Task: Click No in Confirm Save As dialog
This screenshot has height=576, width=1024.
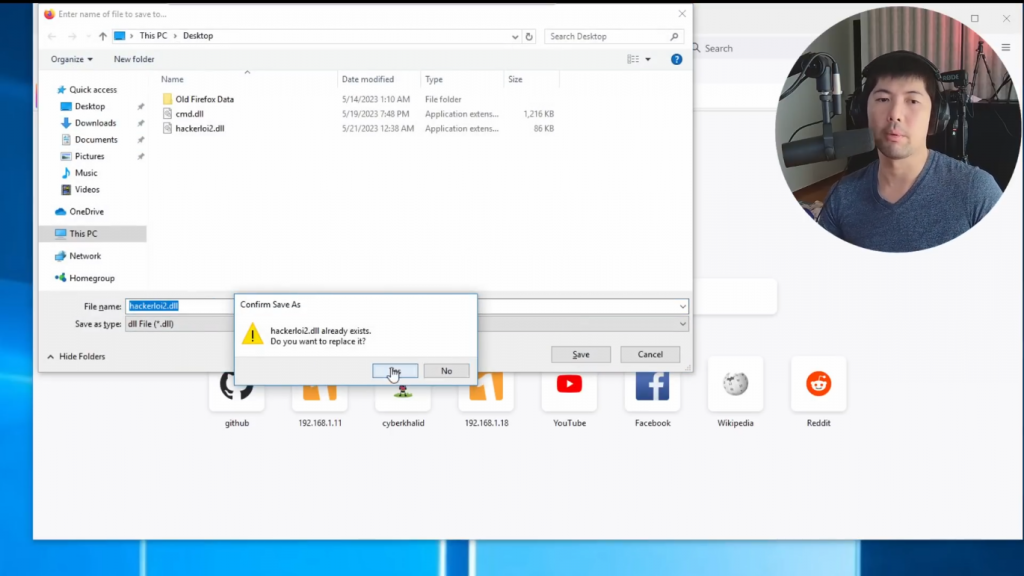Action: [x=446, y=371]
